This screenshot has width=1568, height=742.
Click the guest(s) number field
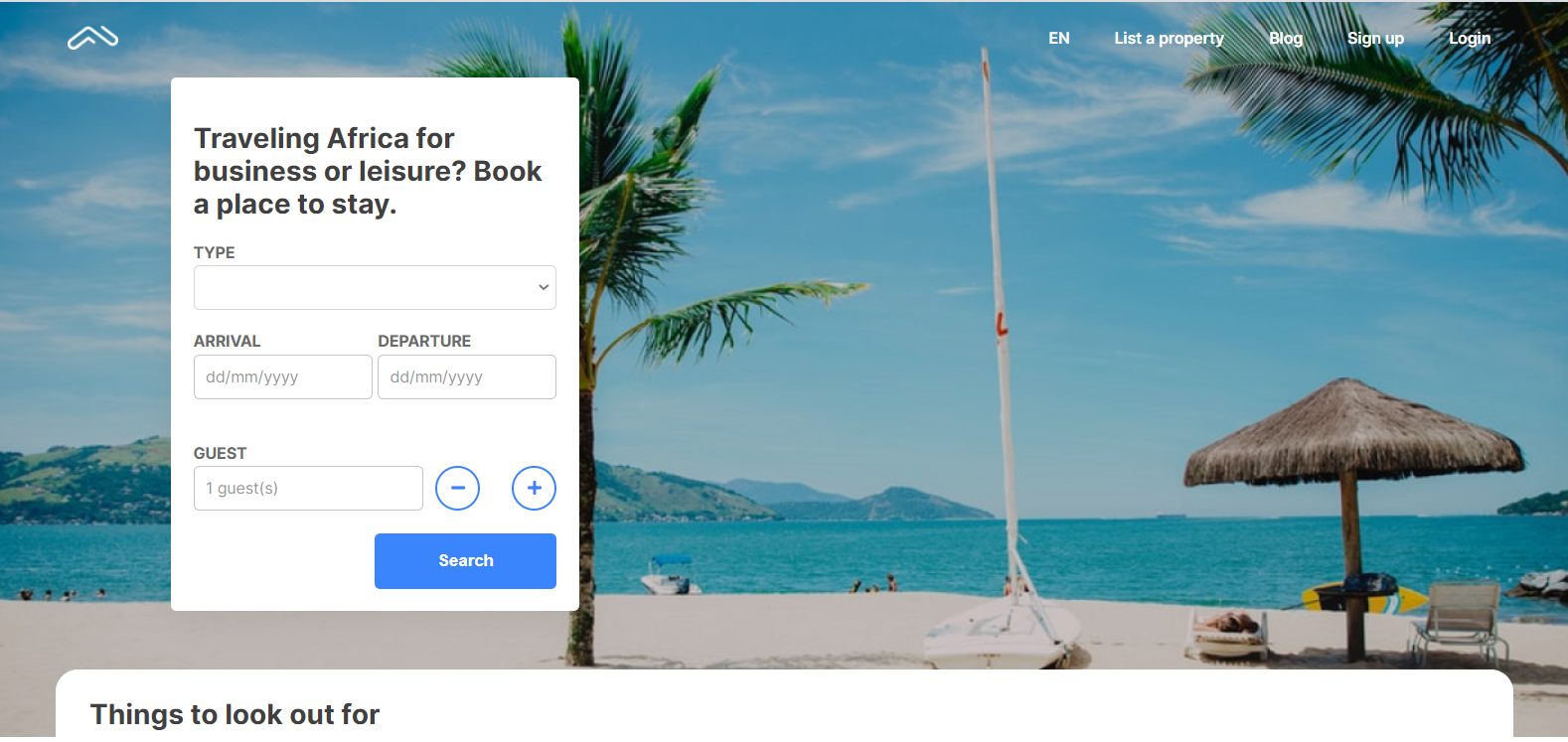click(308, 488)
